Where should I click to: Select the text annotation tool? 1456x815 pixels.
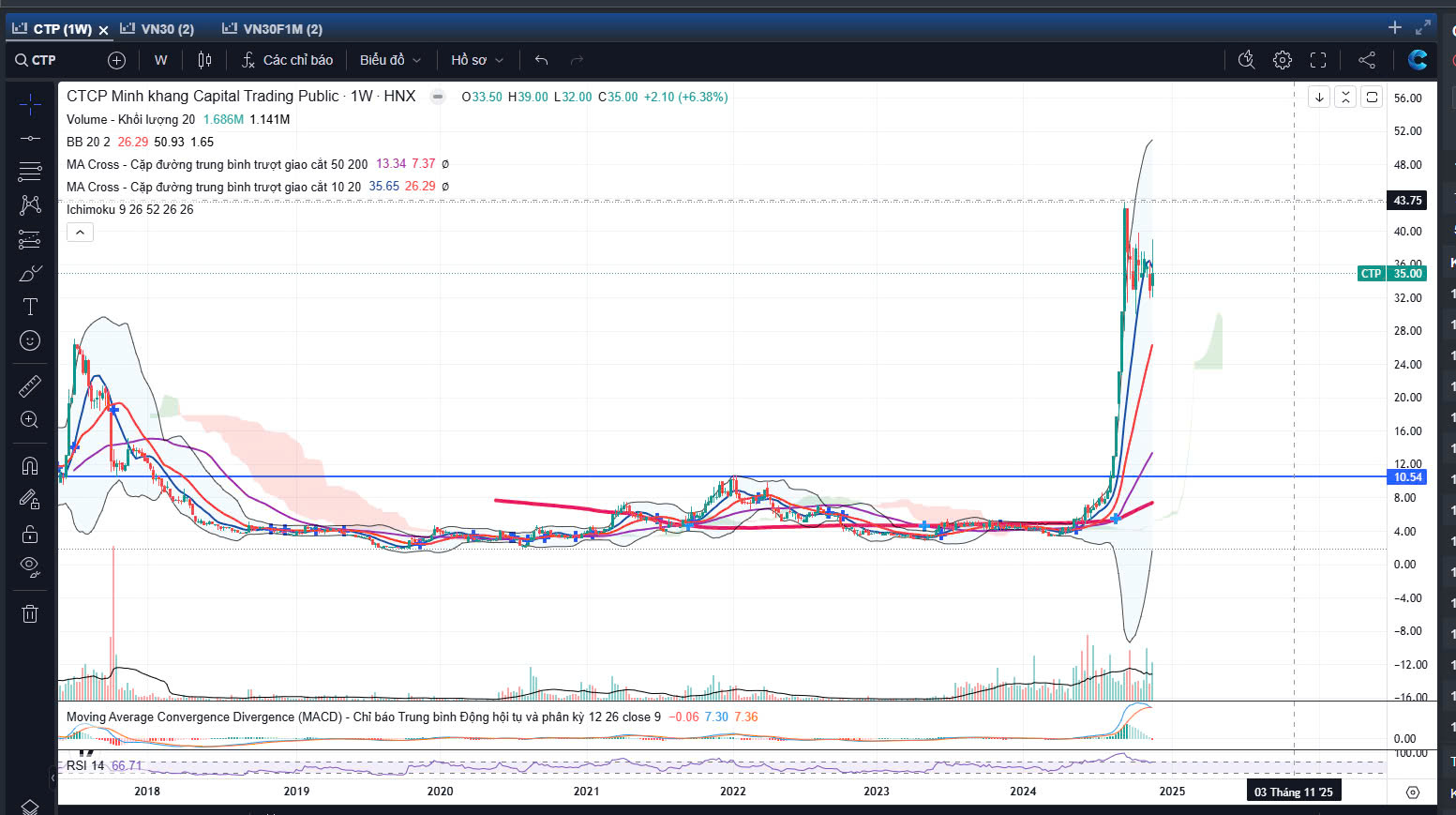(x=30, y=307)
